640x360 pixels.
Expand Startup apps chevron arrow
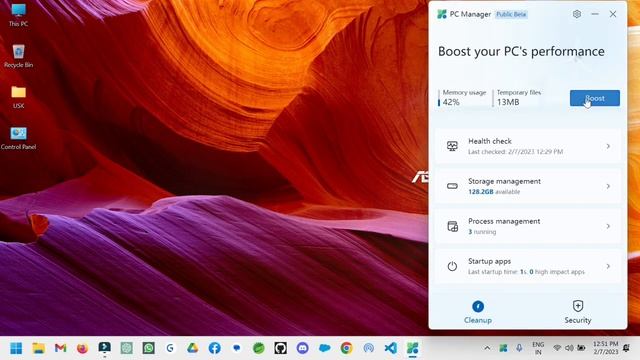click(608, 266)
